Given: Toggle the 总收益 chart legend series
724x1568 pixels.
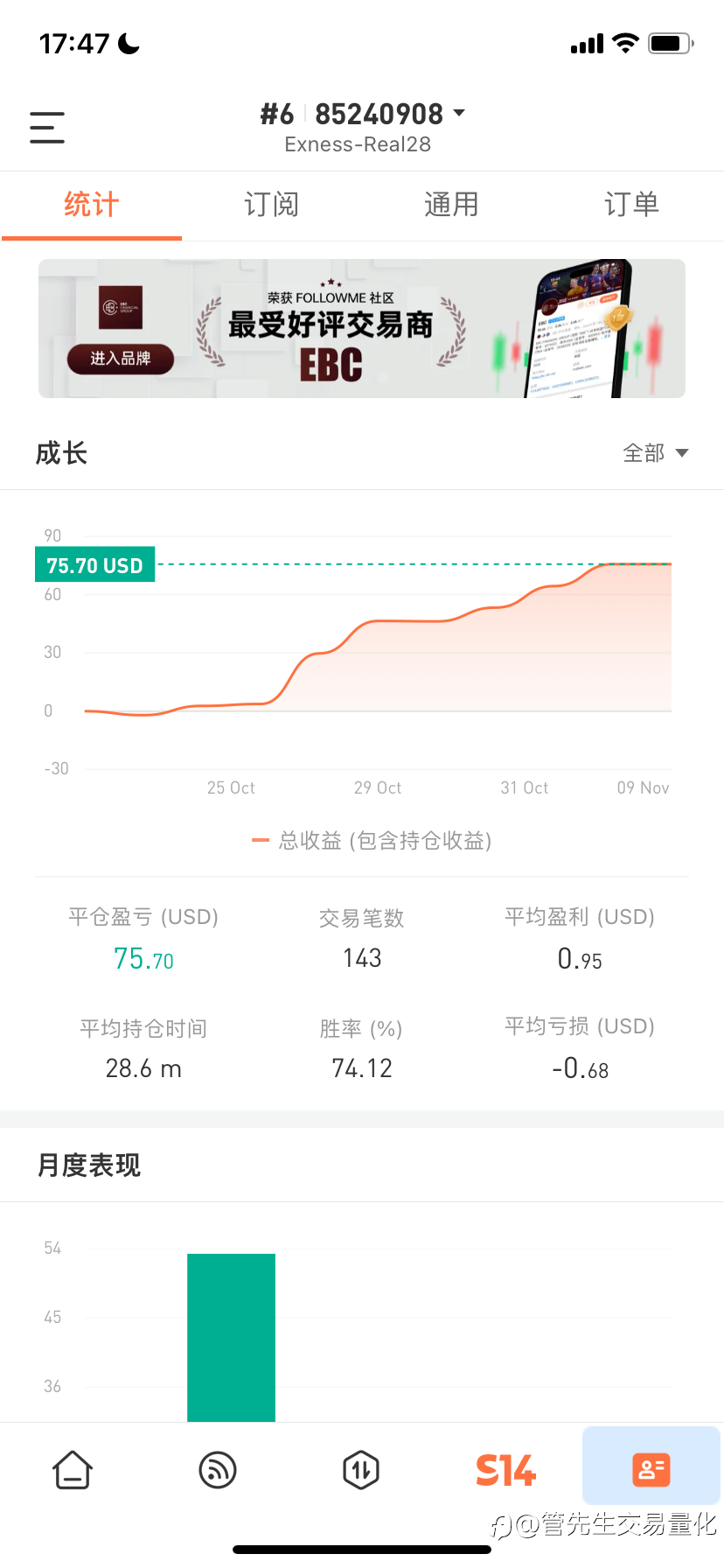Looking at the screenshot, I should click(372, 841).
